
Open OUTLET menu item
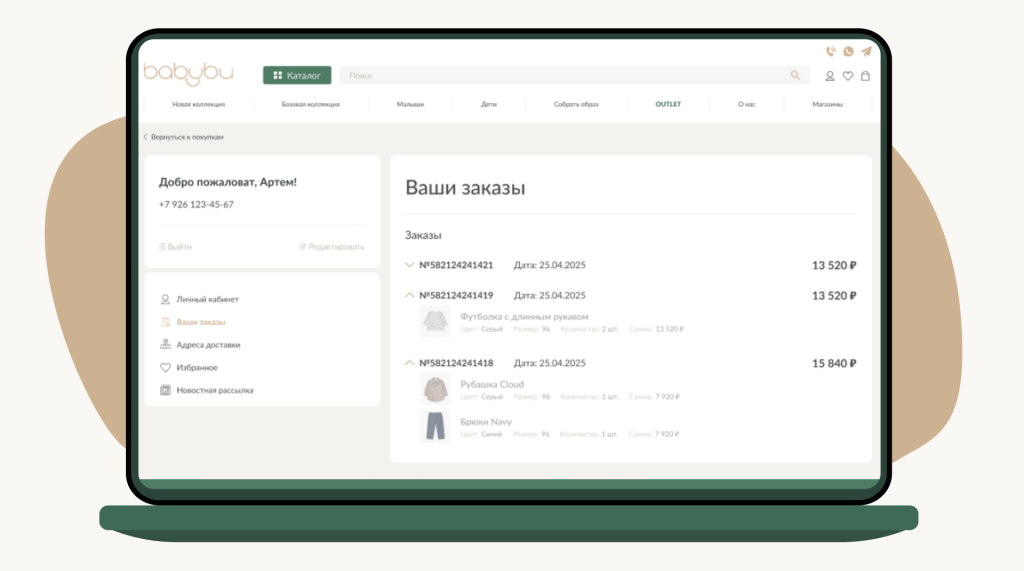pyautogui.click(x=668, y=105)
